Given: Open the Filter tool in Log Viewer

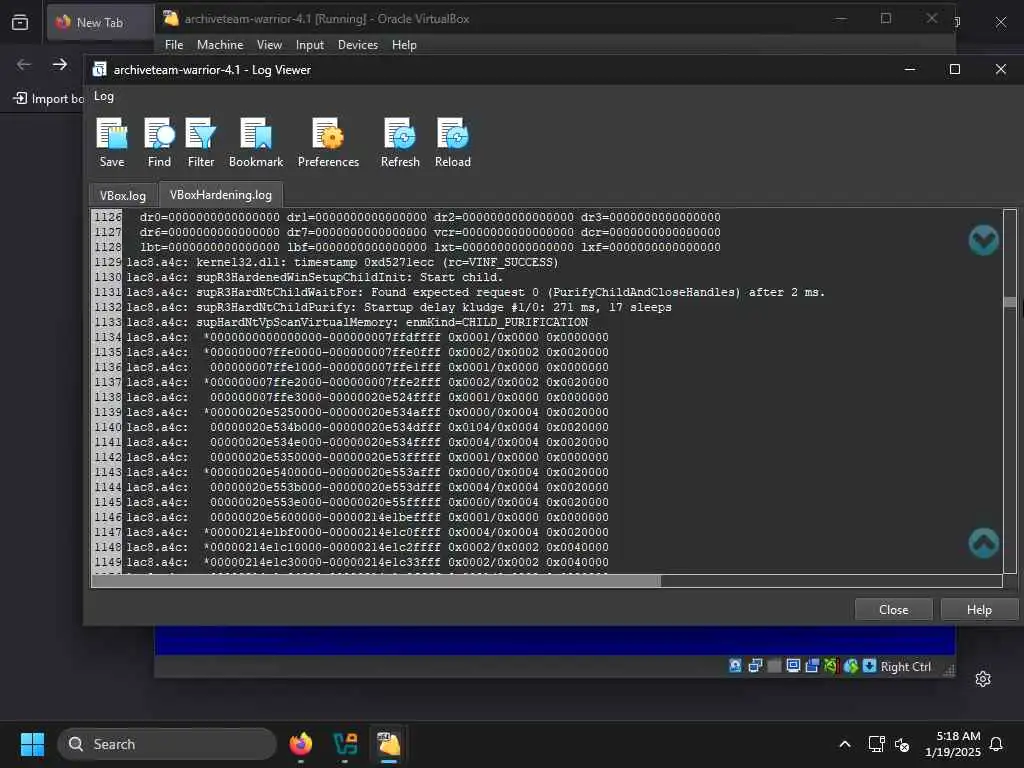Looking at the screenshot, I should pyautogui.click(x=200, y=142).
